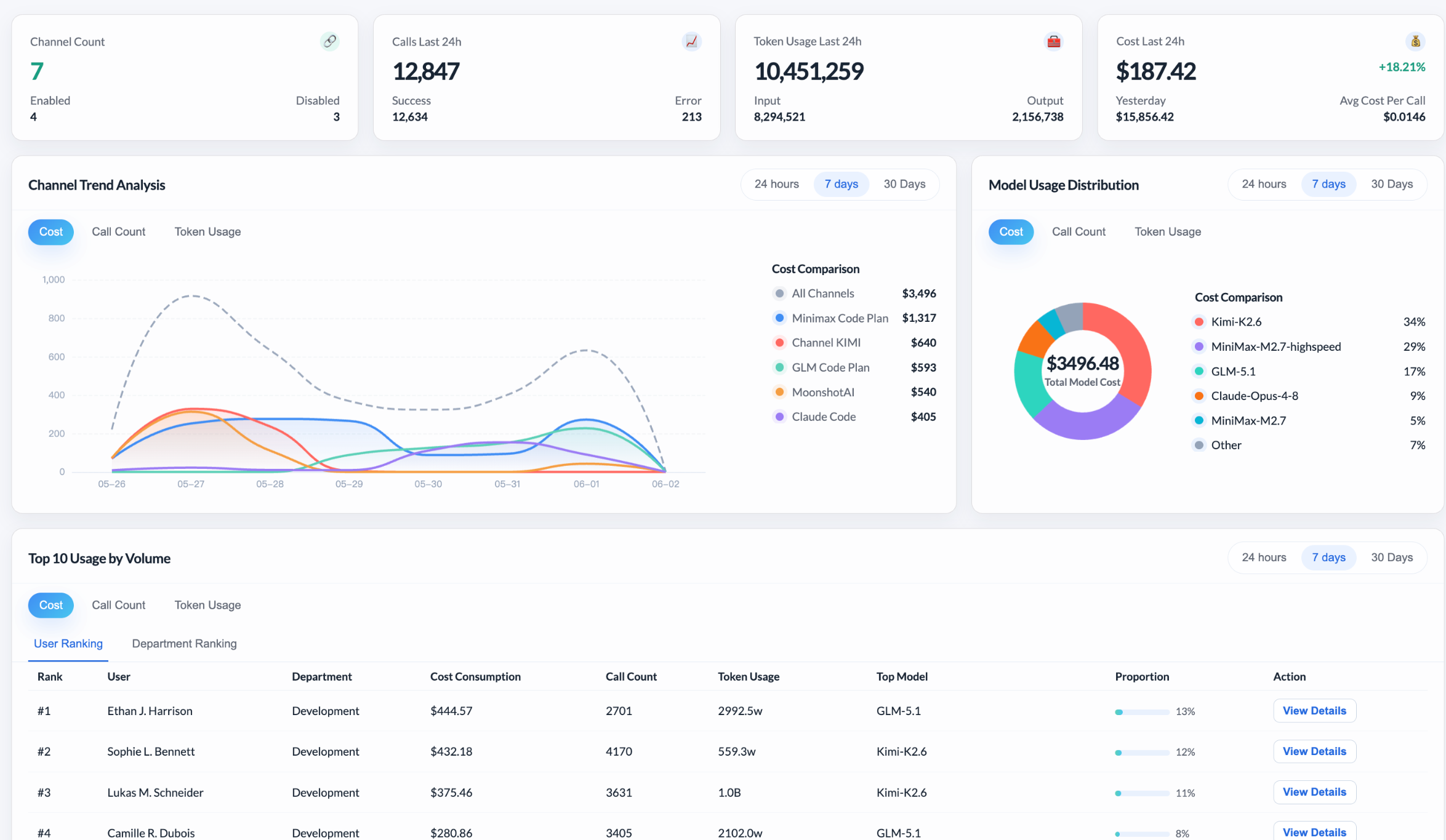This screenshot has height=840, width=1446.
Task: Switch Model Usage Distribution to Token Usage
Action: [x=1168, y=232]
